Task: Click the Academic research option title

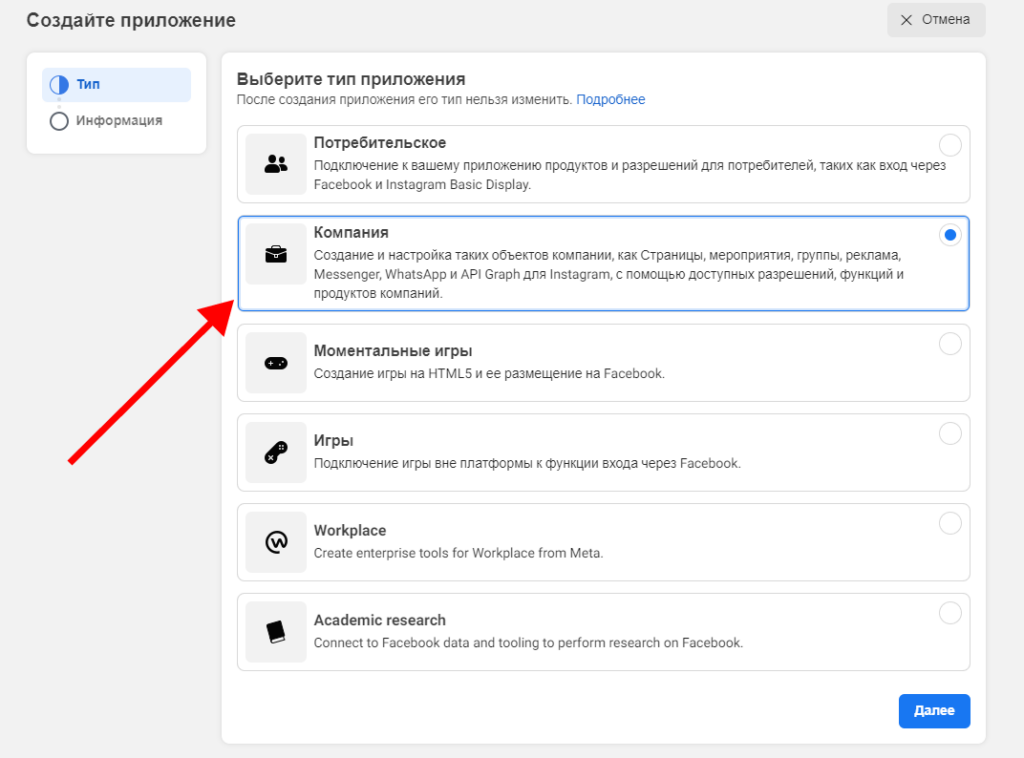Action: 379,620
